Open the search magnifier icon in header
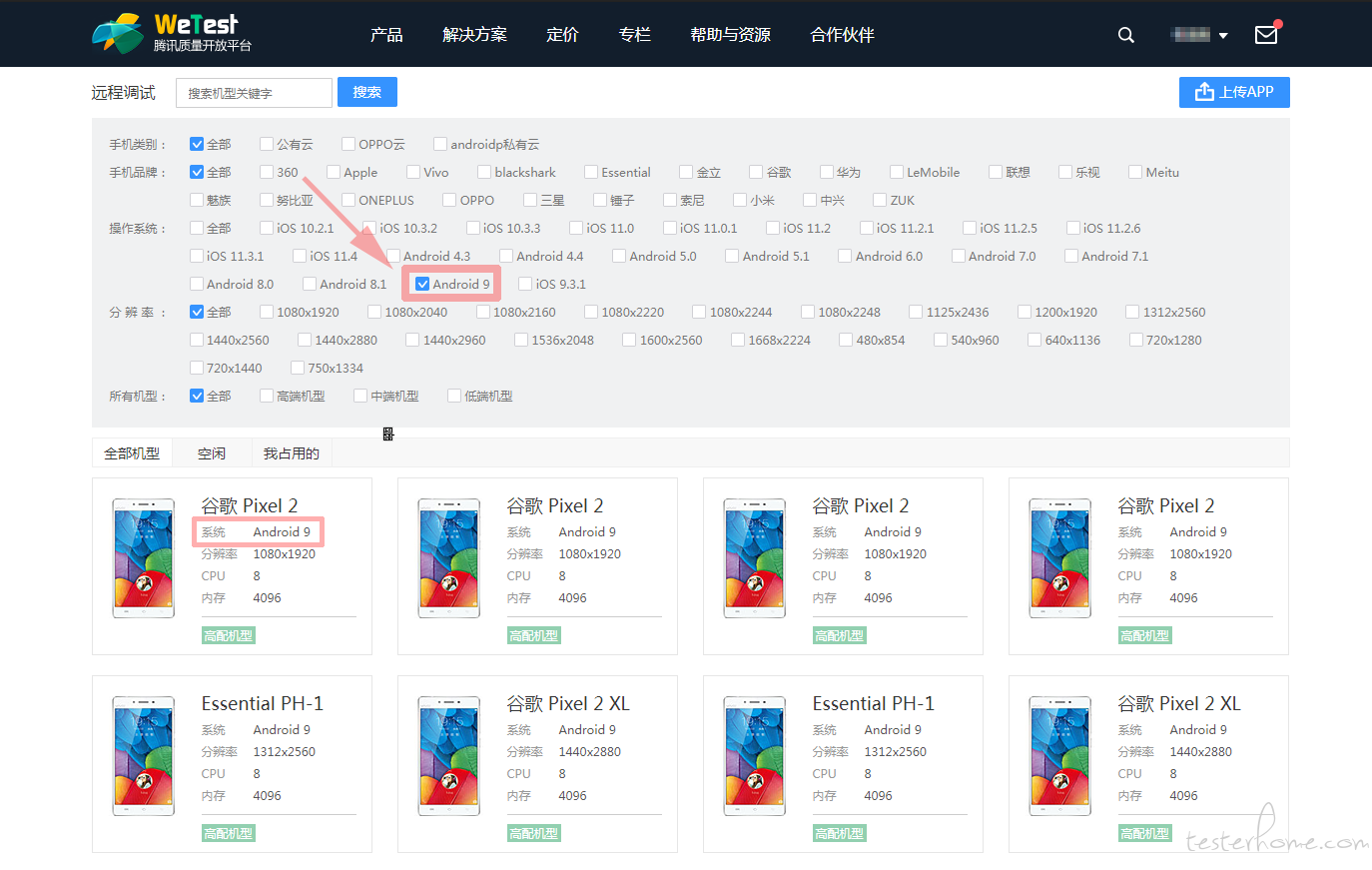1372x870 pixels. tap(1125, 35)
